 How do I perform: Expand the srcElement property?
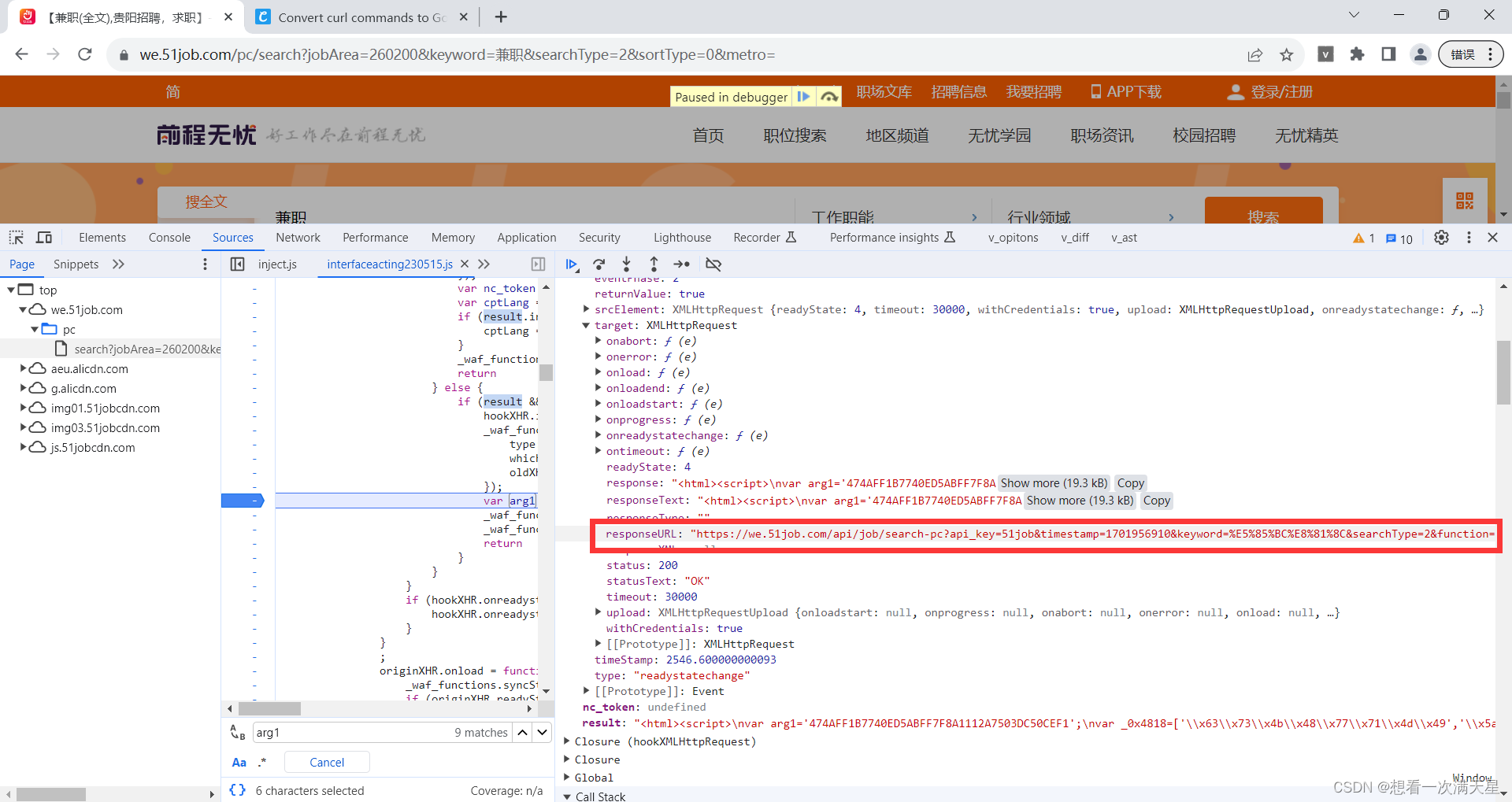pyautogui.click(x=586, y=309)
